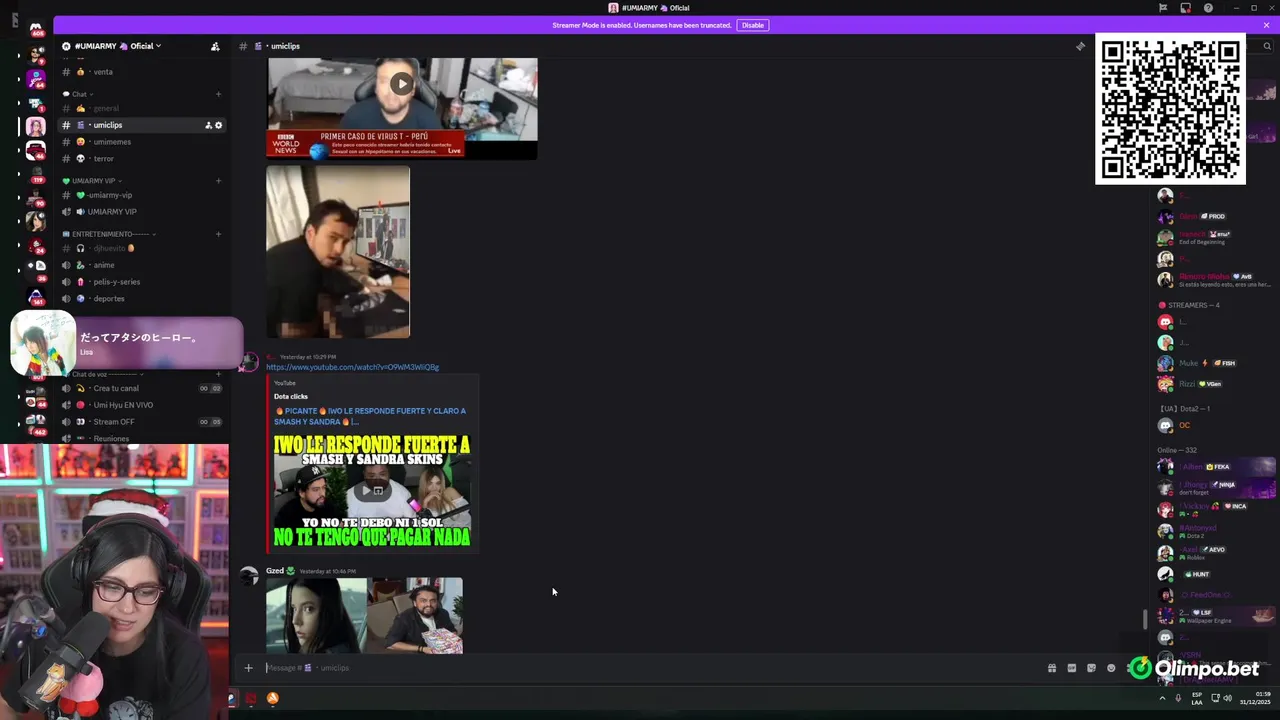Image resolution: width=1280 pixels, height=720 pixels.
Task: Add a channel to UMIARMY VIP category
Action: click(218, 181)
